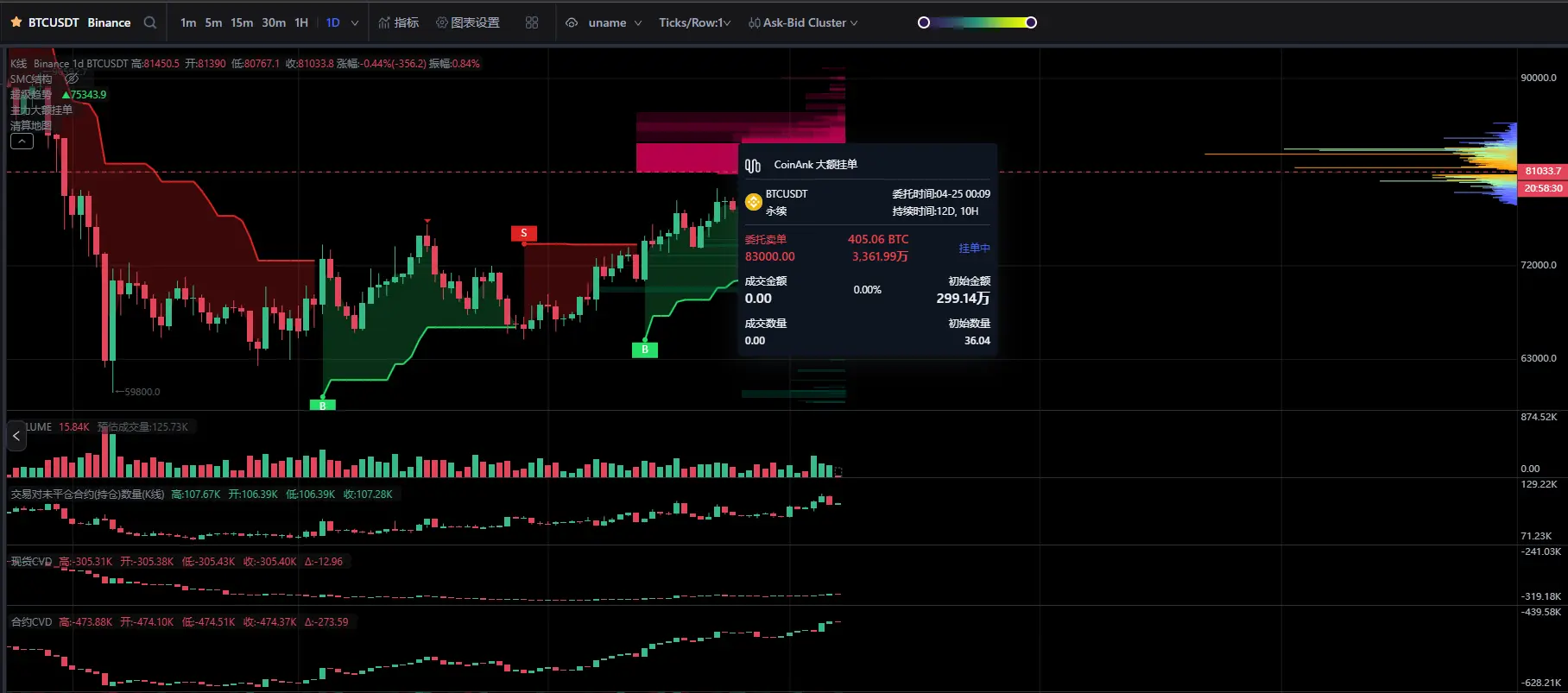Click the 清算地图 indicator label
The width and height of the screenshot is (1568, 693).
31,125
